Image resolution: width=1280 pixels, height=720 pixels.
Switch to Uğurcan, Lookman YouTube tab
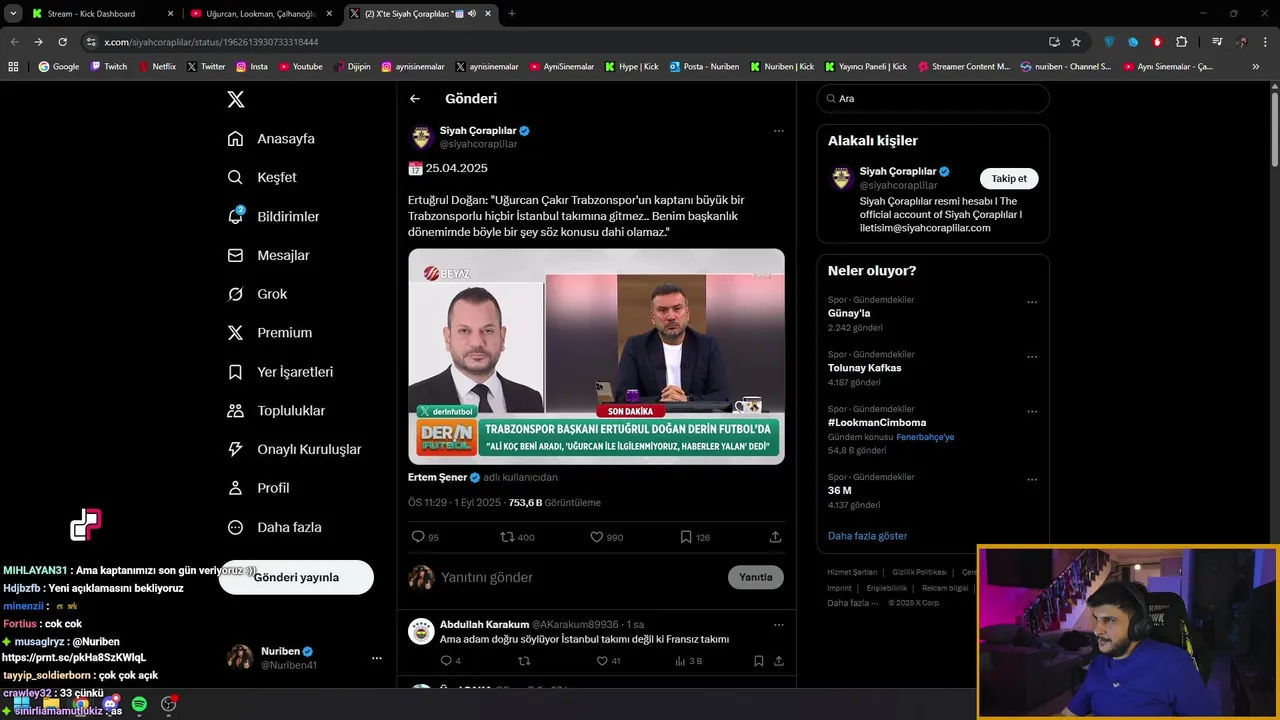262,14
